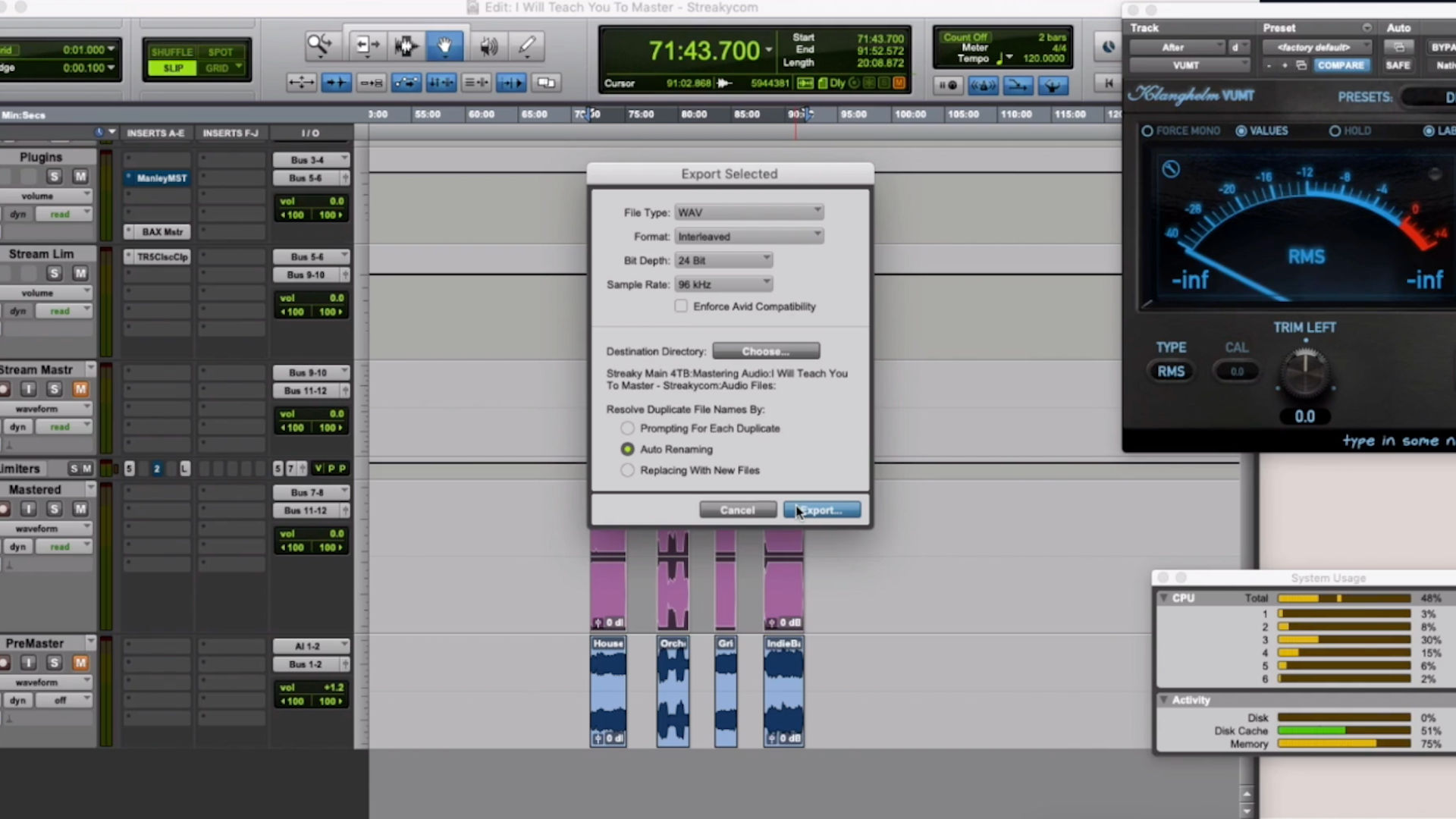Screen dimensions: 1456x819
Task: Select the Pencil tool
Action: [x=527, y=46]
